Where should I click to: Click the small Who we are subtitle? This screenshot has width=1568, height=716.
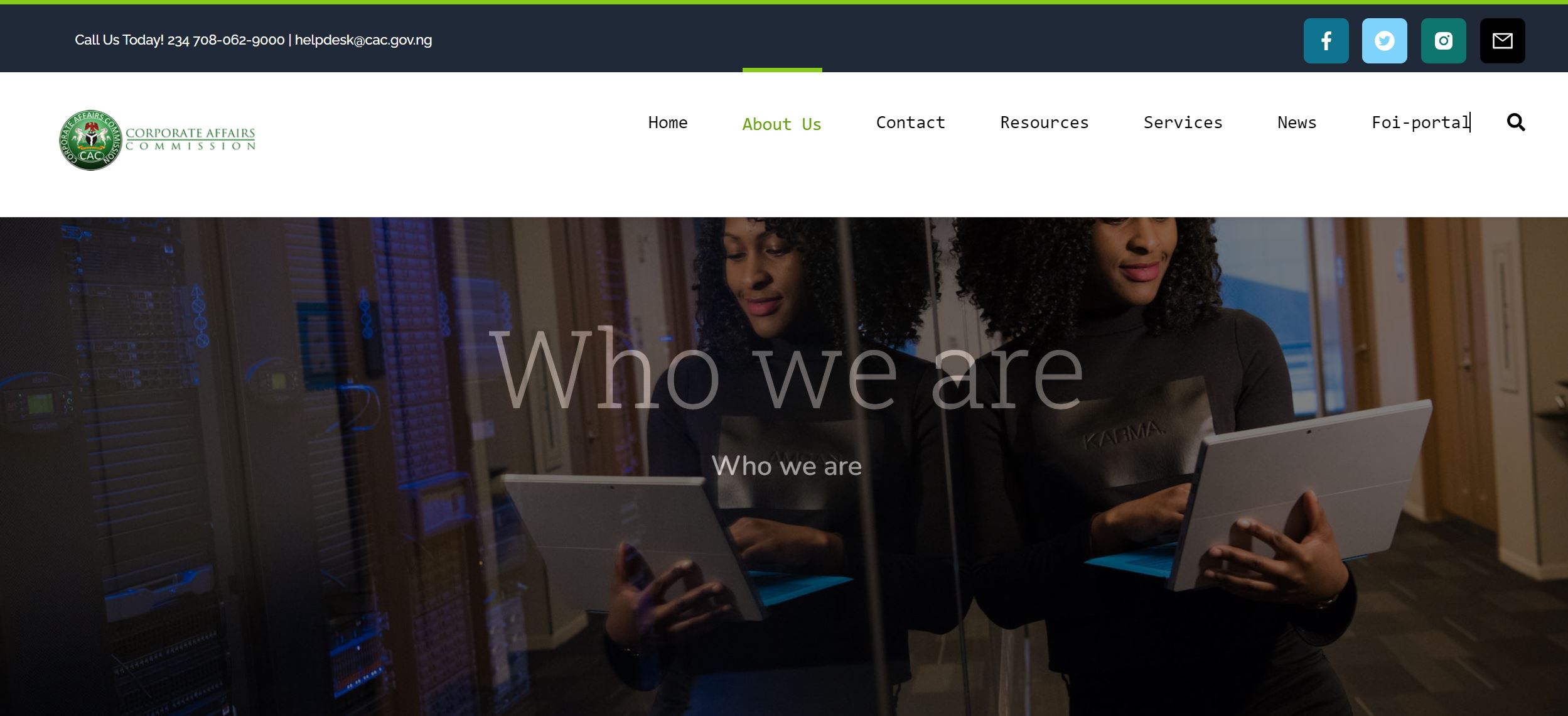pos(787,466)
